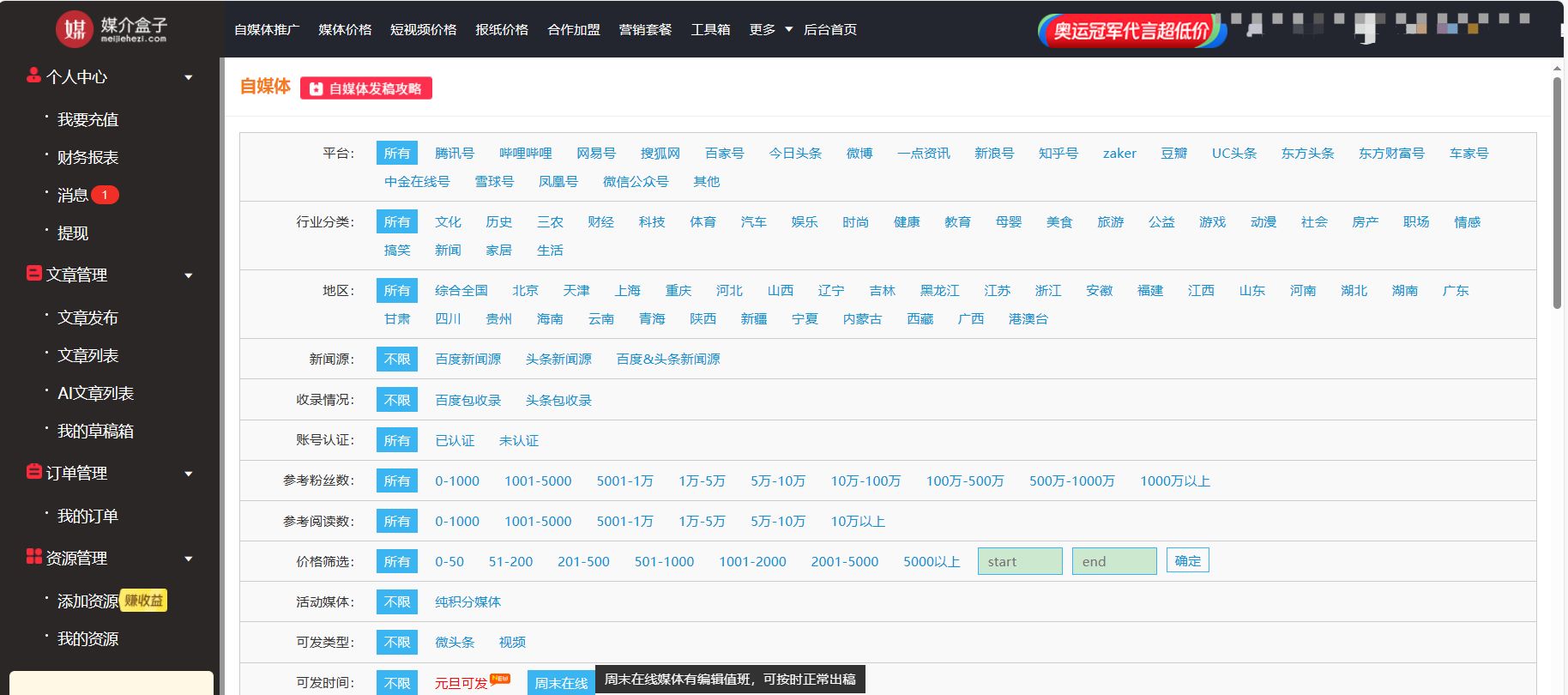Filter platform by 今日头条

(795, 153)
